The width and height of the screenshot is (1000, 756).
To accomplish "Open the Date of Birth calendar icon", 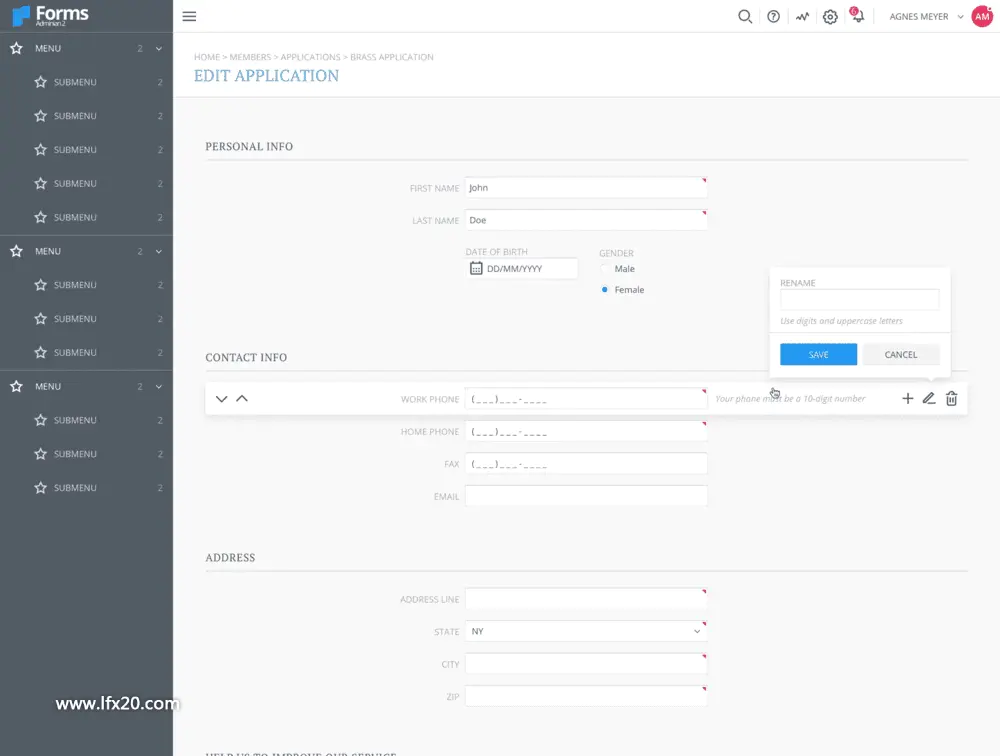I will pyautogui.click(x=476, y=268).
